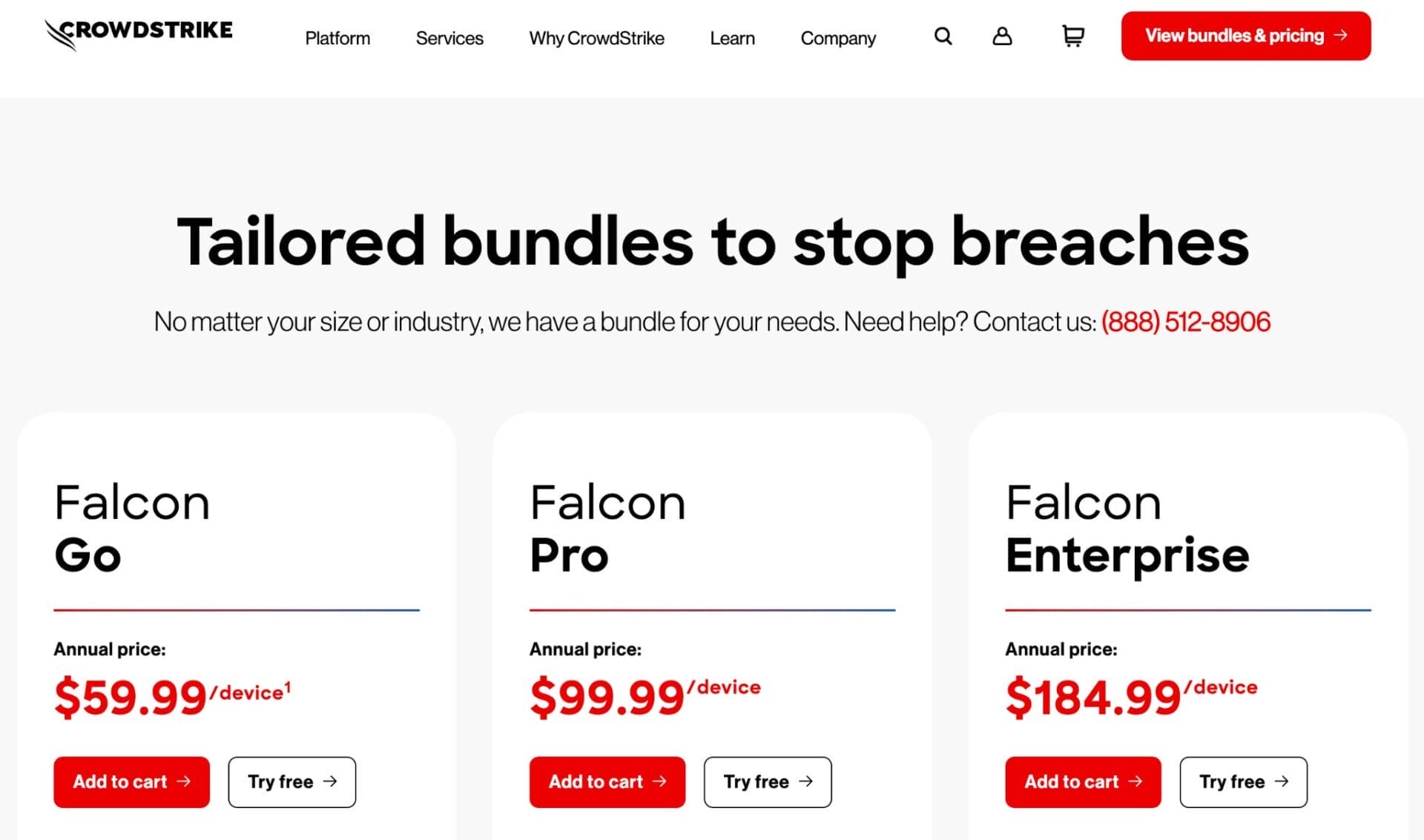
Task: Open the Learn menu
Action: point(733,38)
